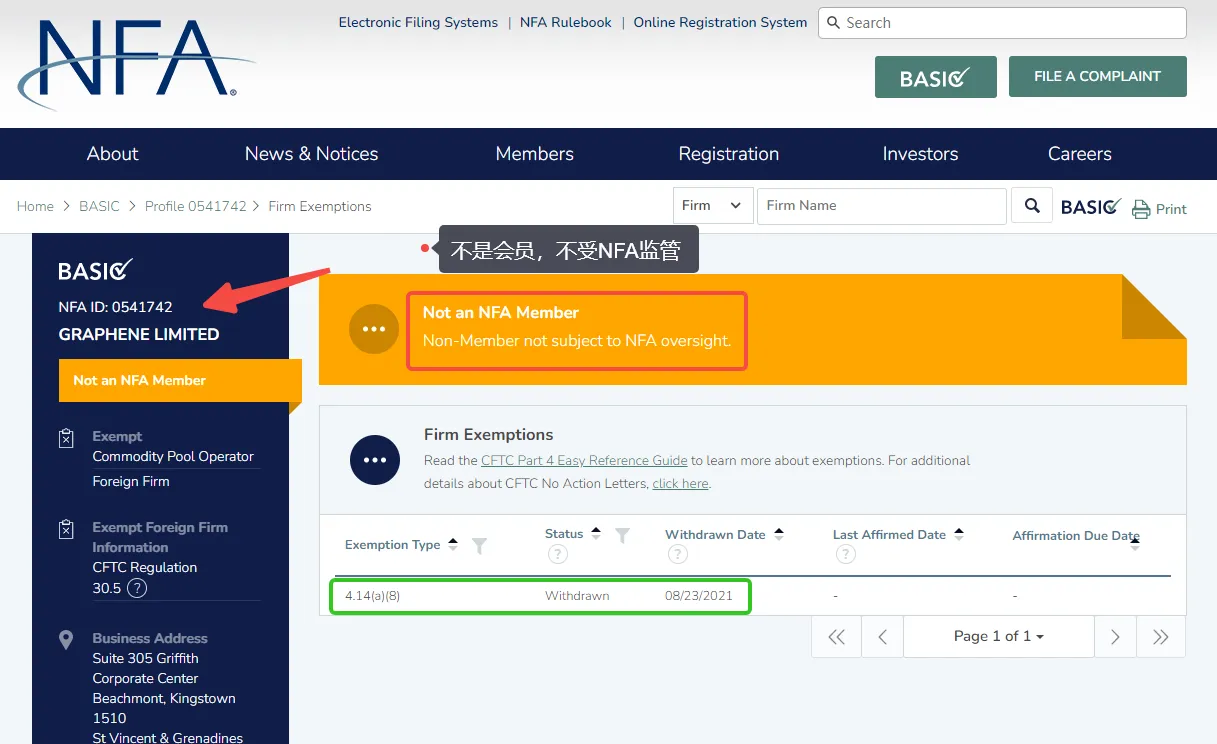Sort by Exemption Type using its arrows
This screenshot has height=744, width=1217.
[453, 544]
